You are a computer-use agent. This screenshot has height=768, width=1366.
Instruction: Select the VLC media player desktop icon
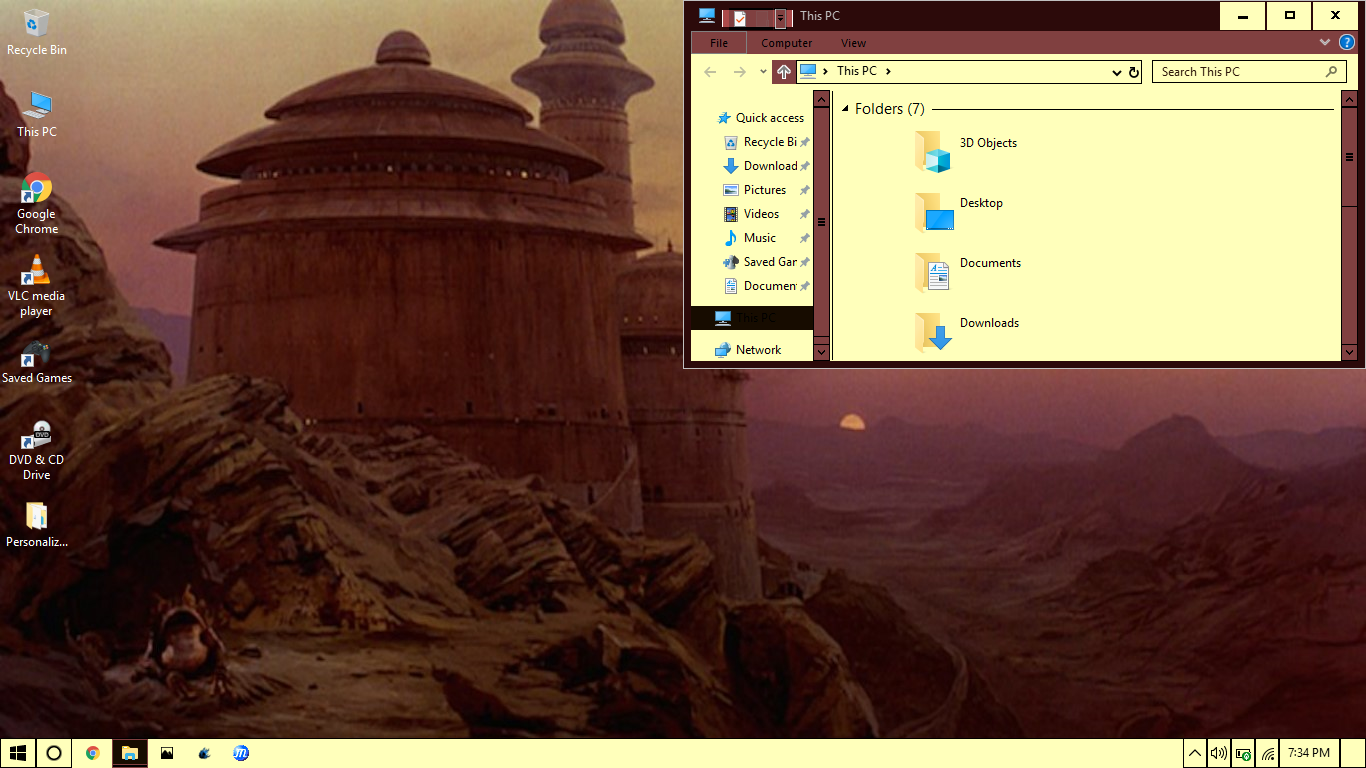(x=36, y=286)
